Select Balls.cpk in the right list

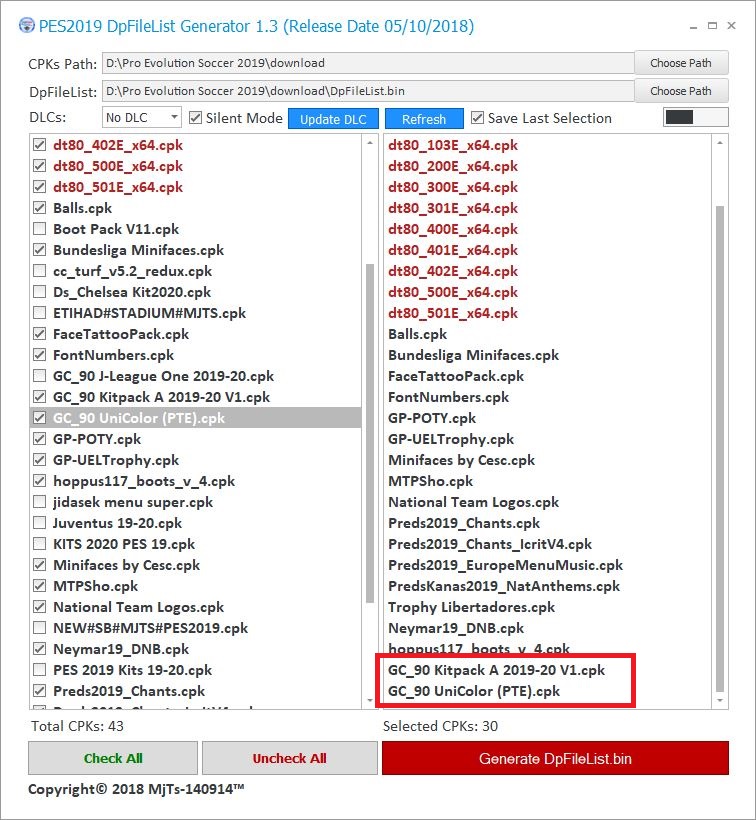point(417,334)
